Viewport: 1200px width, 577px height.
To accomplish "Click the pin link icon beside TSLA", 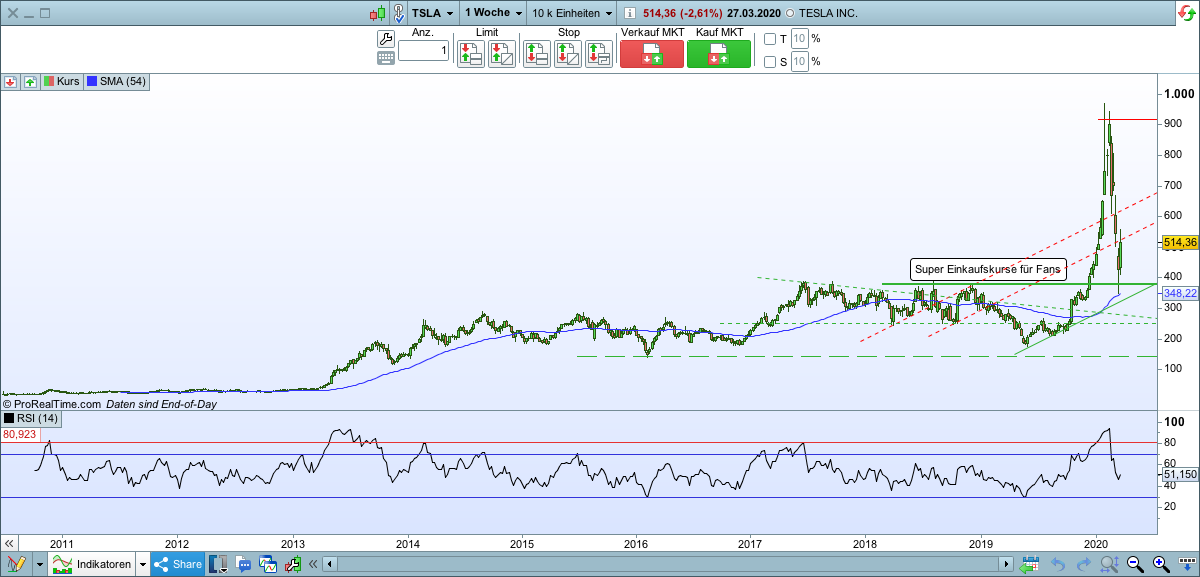I will click(x=399, y=13).
